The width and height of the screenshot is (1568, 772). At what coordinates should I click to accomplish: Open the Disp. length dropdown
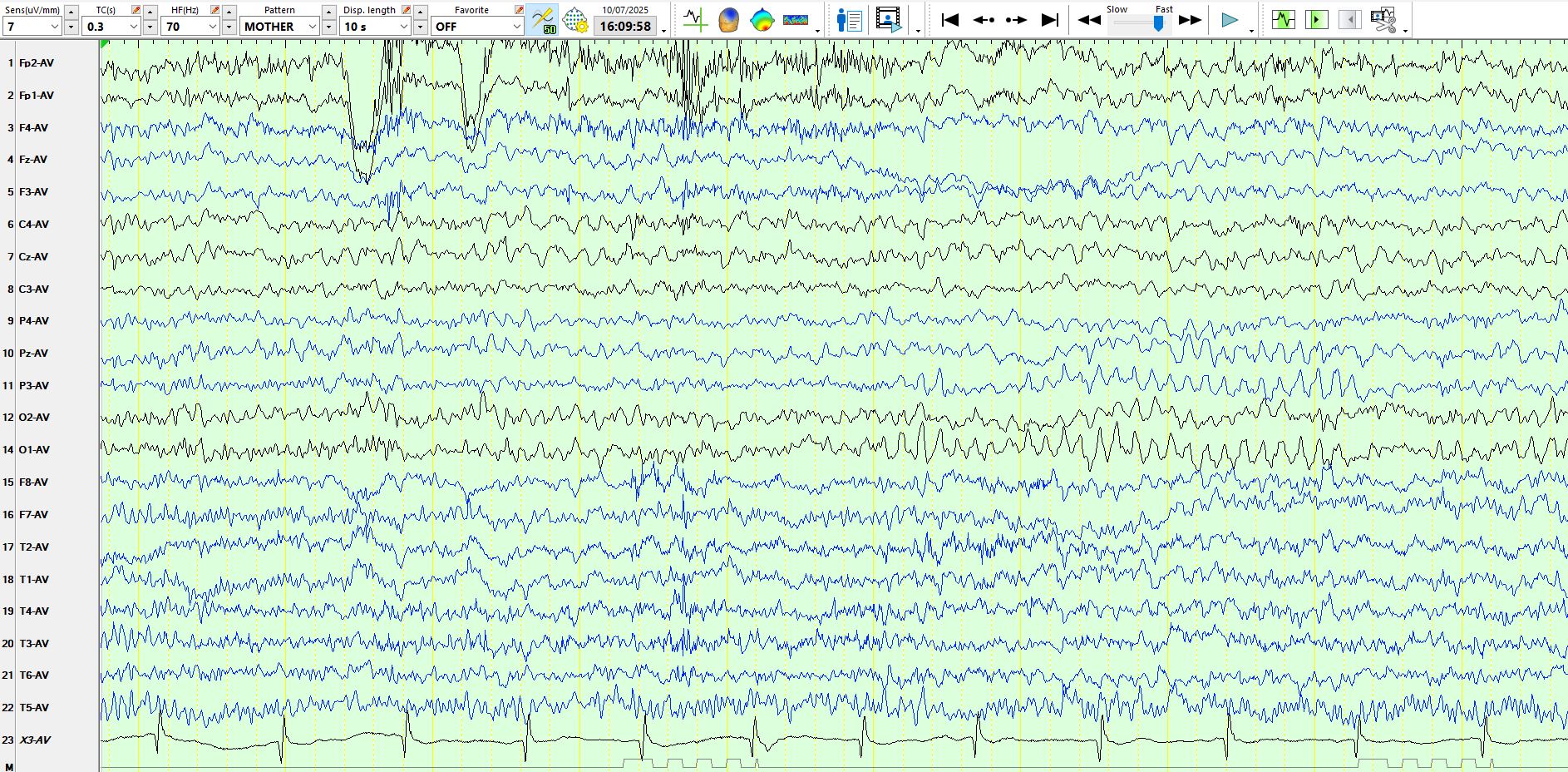click(x=376, y=27)
